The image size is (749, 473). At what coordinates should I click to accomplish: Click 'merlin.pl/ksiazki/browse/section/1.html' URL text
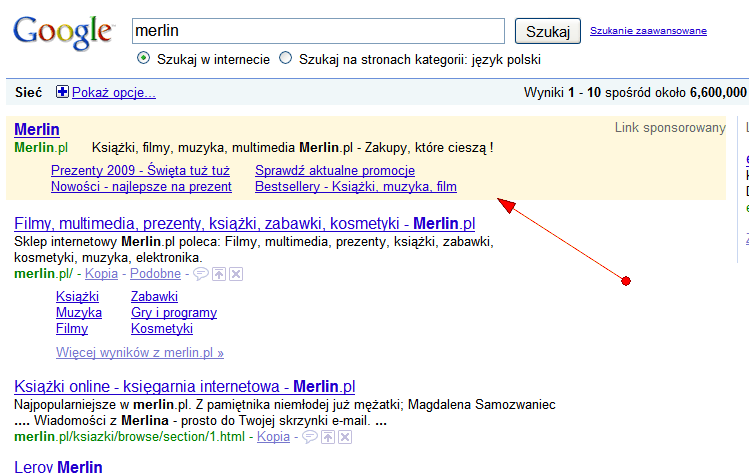click(129, 437)
